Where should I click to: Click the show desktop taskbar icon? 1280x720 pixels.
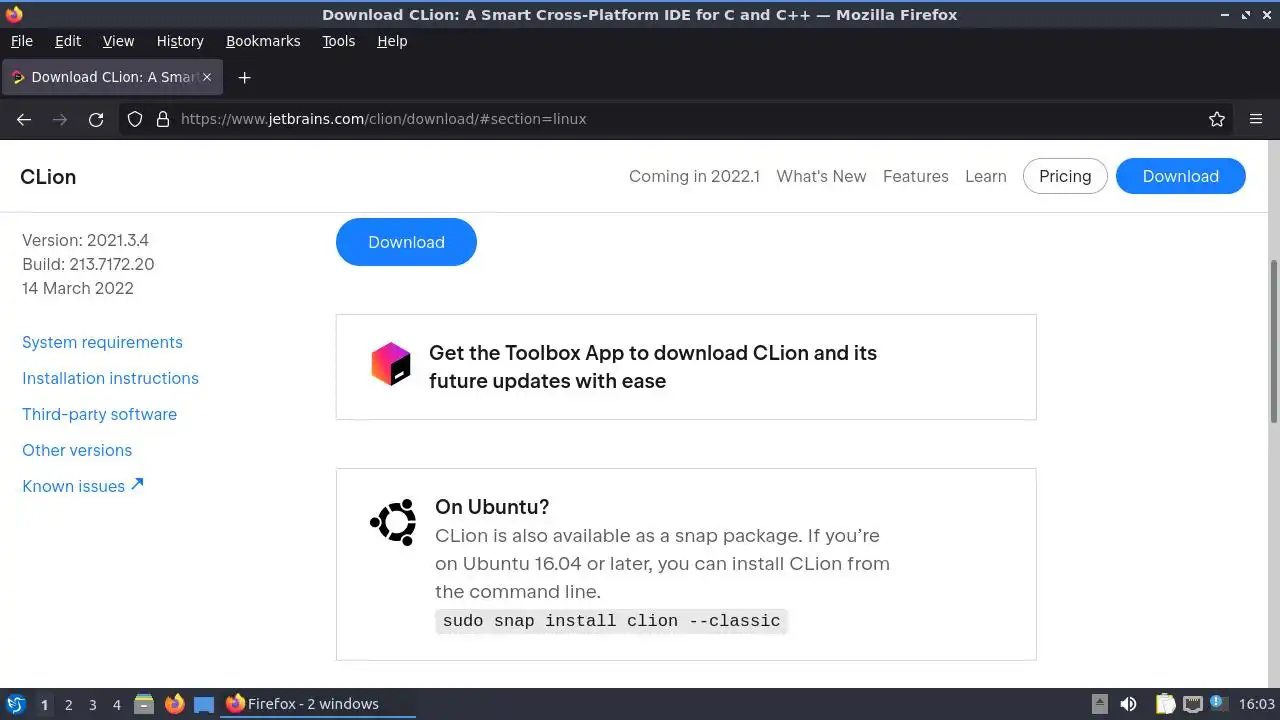tap(204, 704)
